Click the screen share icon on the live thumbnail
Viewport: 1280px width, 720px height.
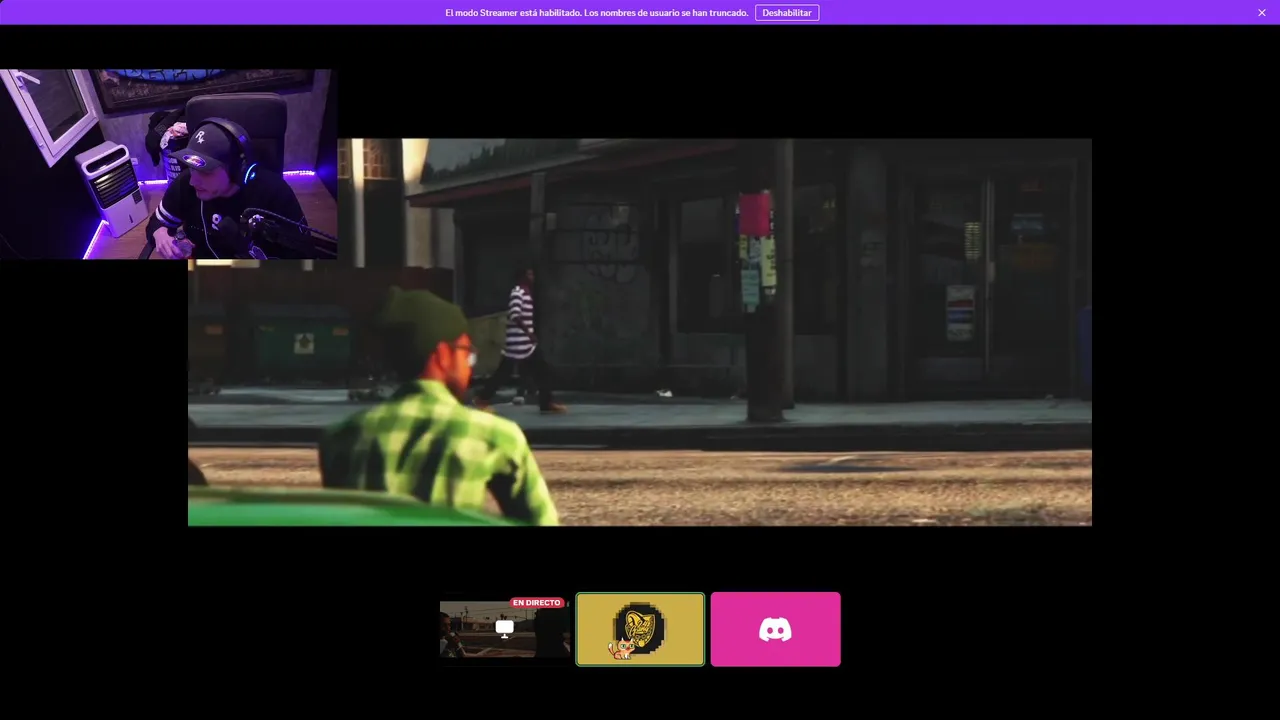[505, 628]
